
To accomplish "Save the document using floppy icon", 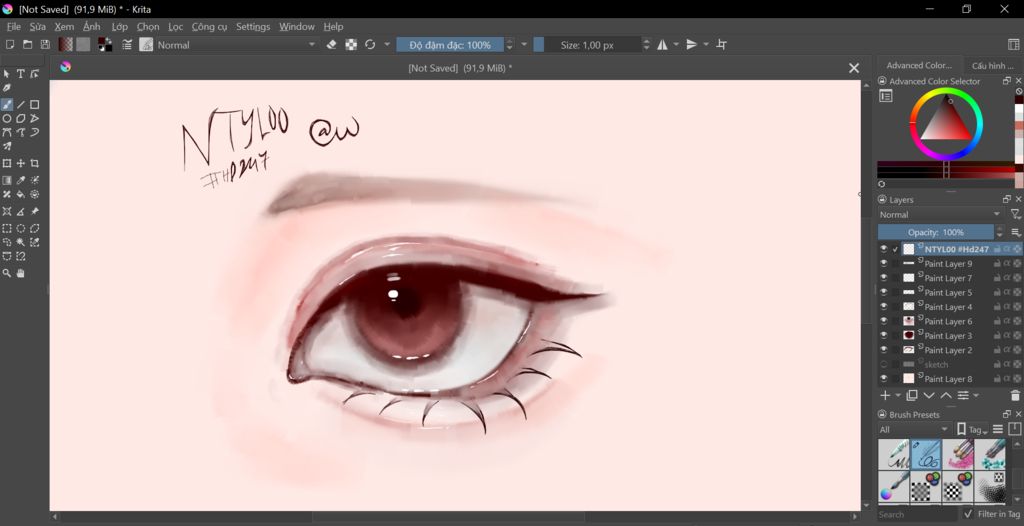I will (x=45, y=44).
